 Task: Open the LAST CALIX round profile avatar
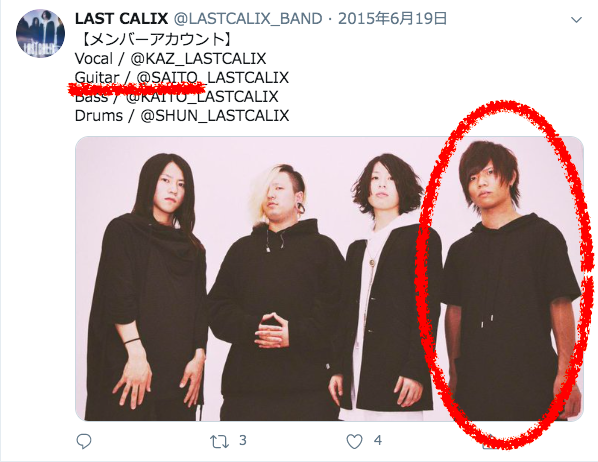pos(40,34)
